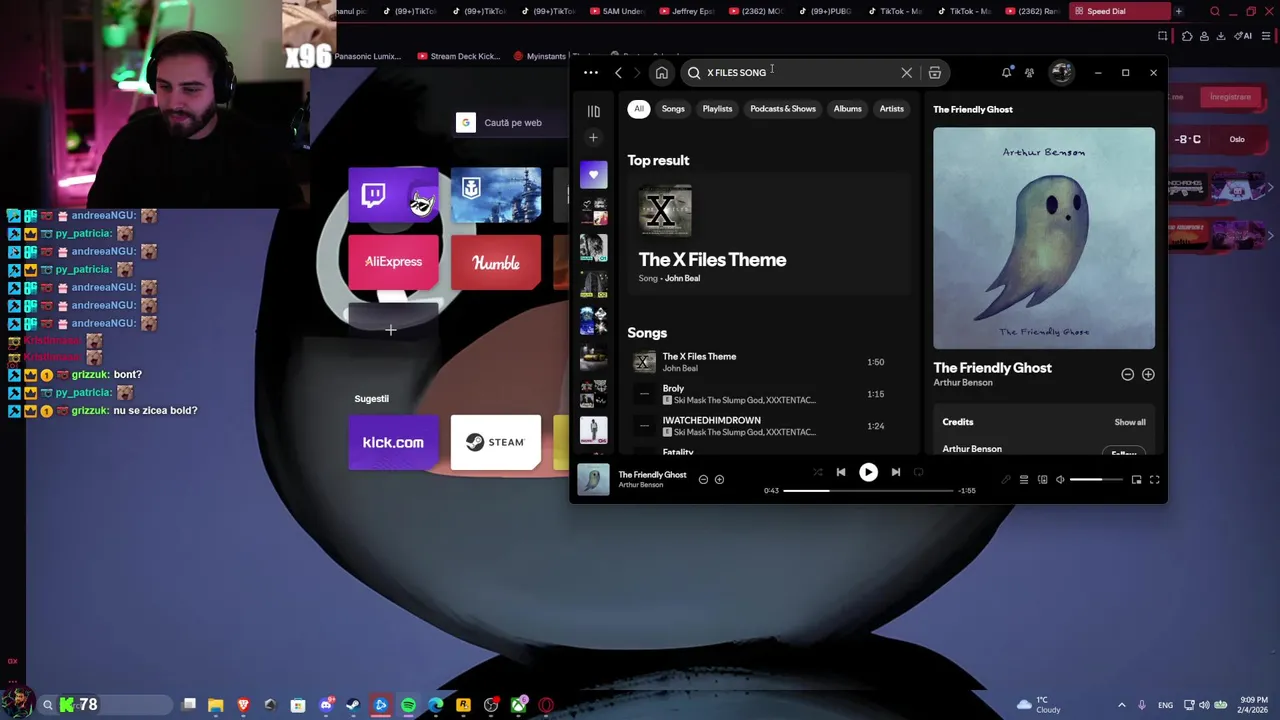Switch to Speed Dial browser tab
1280x720 pixels.
pyautogui.click(x=1120, y=11)
